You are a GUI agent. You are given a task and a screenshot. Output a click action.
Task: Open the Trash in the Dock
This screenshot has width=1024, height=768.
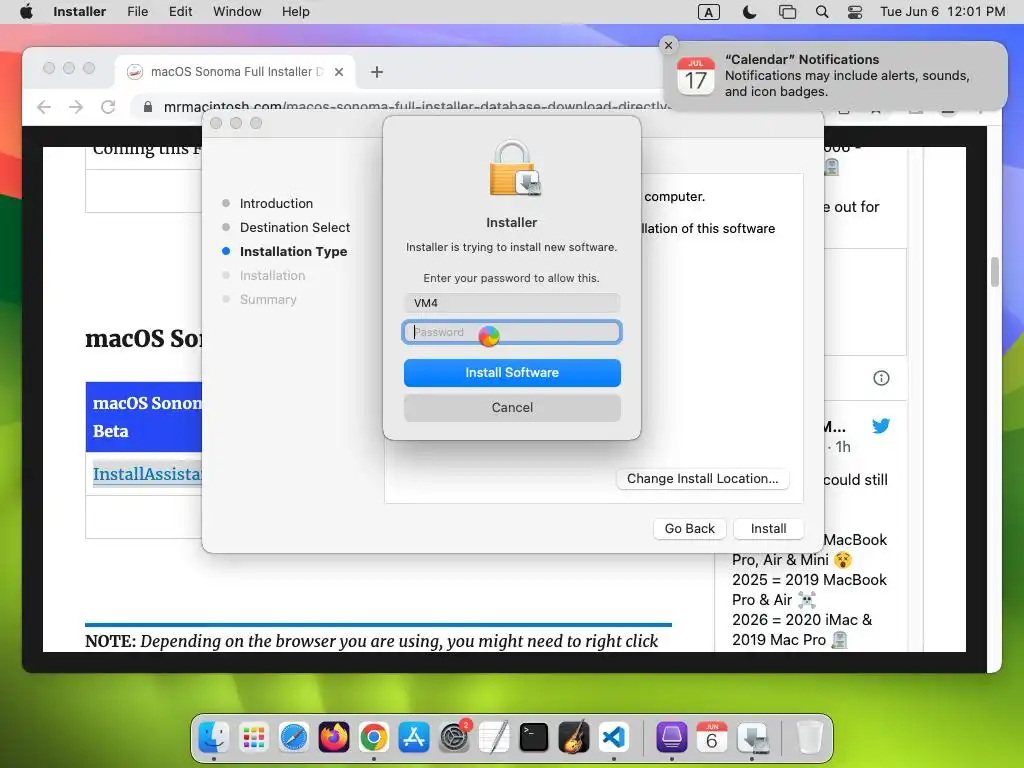click(x=810, y=737)
